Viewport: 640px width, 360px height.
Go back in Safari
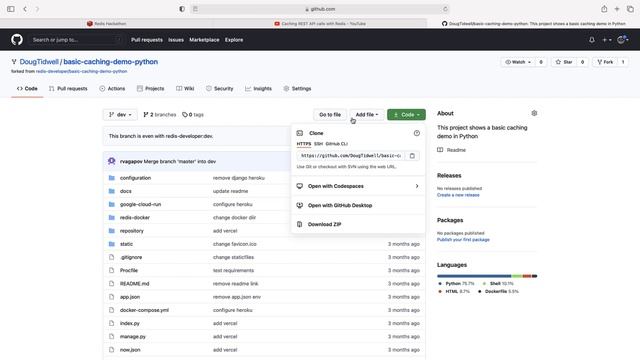[25, 9]
